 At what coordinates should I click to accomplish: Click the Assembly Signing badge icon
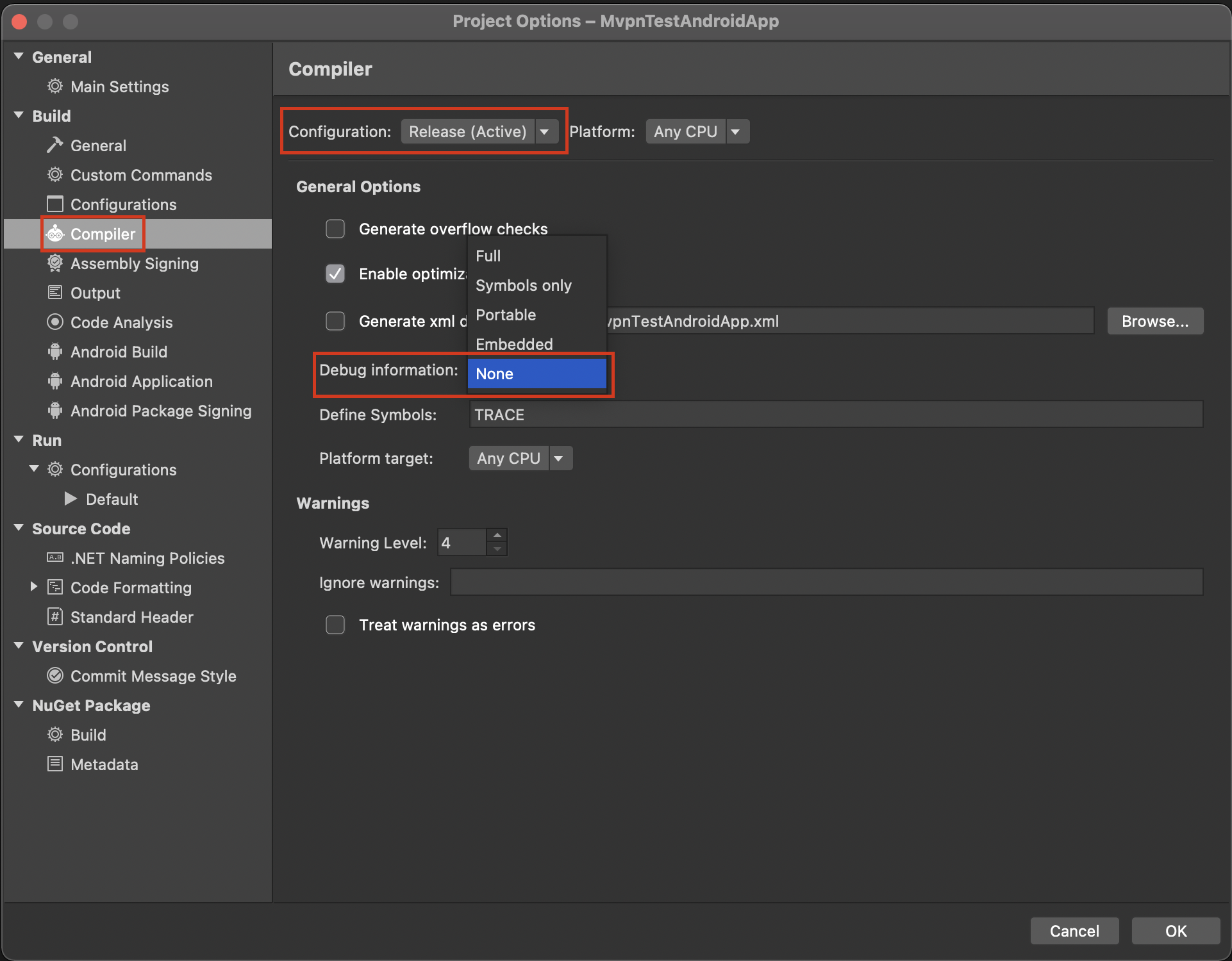click(55, 263)
